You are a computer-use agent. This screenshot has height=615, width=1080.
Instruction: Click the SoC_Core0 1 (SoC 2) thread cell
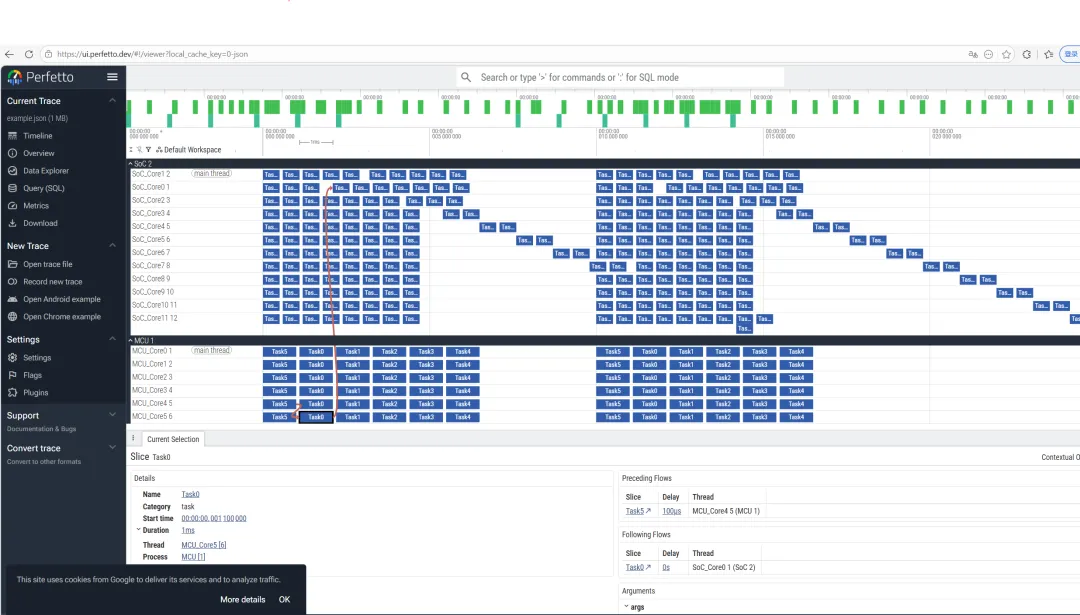[x=724, y=567]
